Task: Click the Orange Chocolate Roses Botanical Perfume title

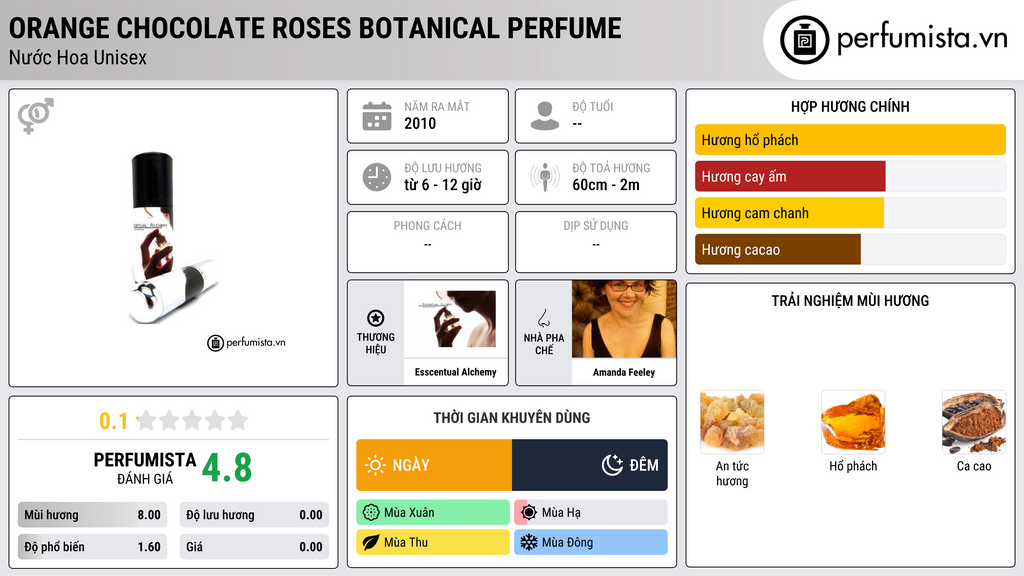Action: pos(315,28)
